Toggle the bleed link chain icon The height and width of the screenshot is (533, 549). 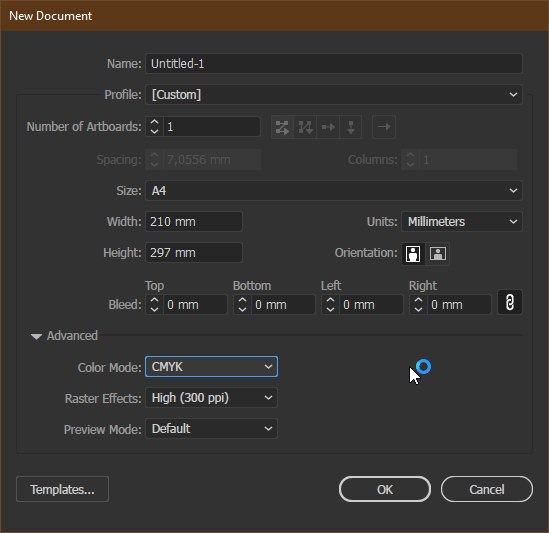(x=510, y=302)
